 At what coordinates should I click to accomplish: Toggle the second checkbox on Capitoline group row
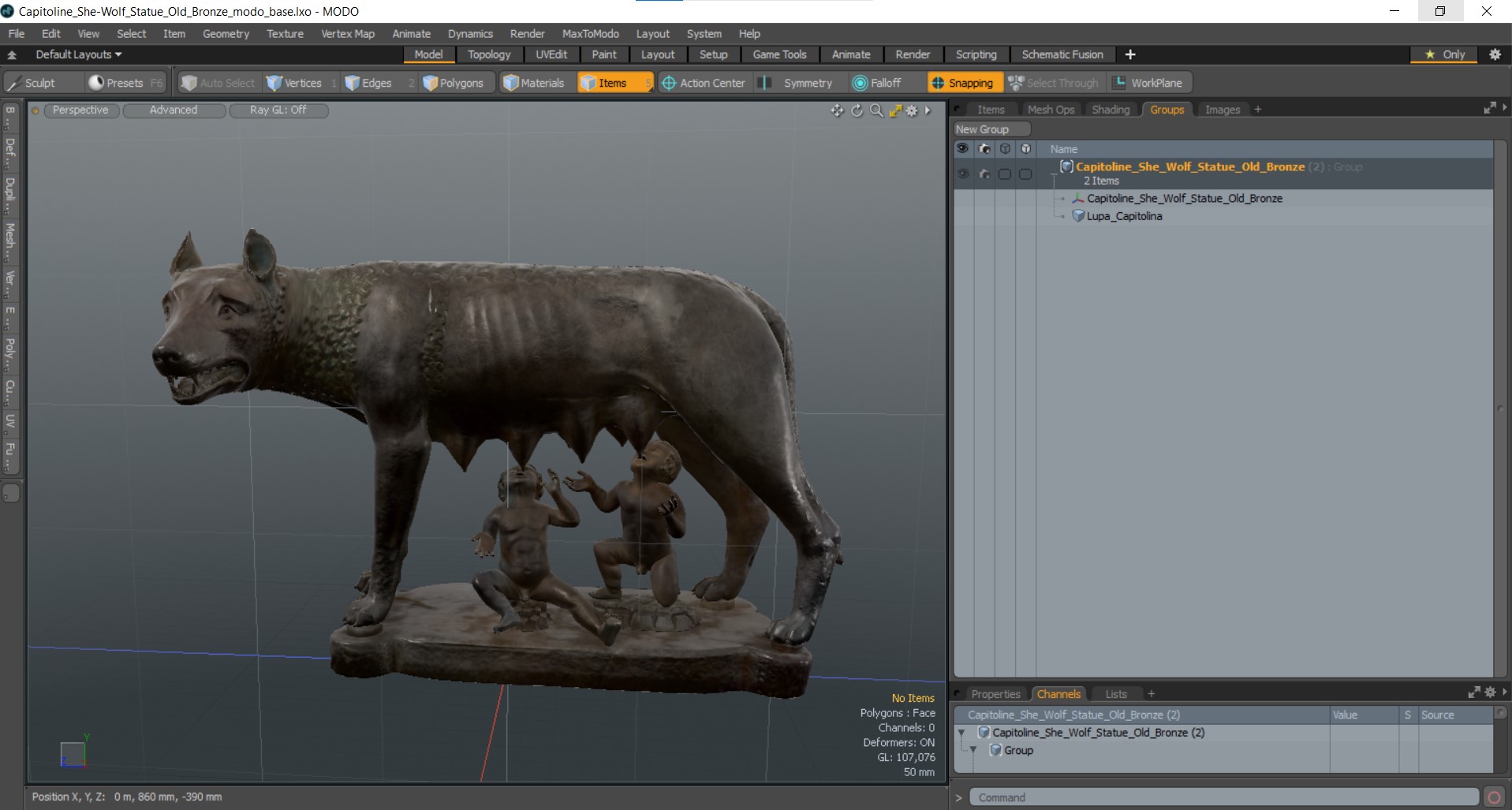pos(1025,174)
